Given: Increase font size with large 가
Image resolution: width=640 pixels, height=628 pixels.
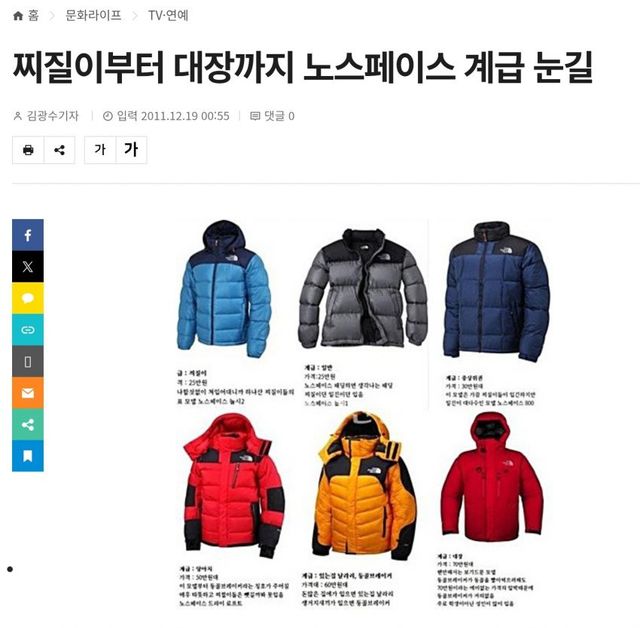Looking at the screenshot, I should coord(131,150).
